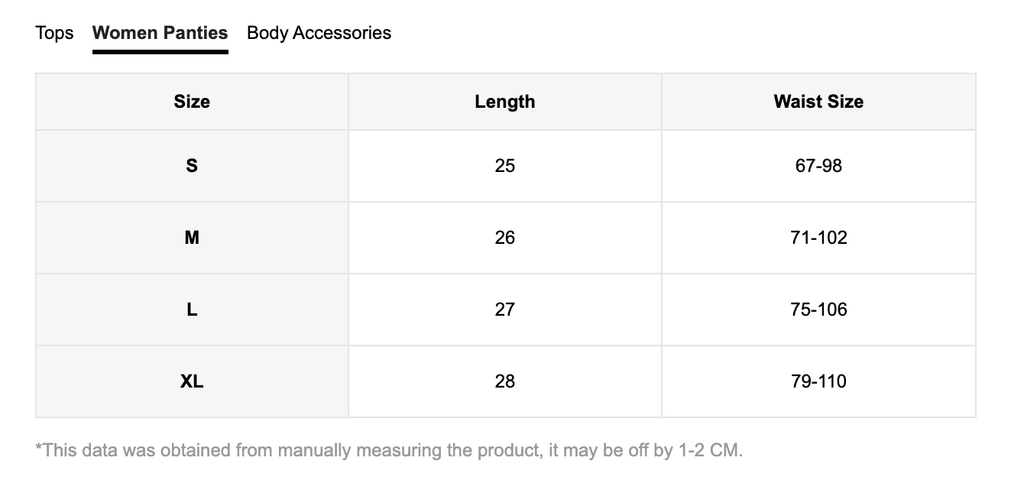Screen dimensions: 1024x477
Task: Select the M size row label
Action: 192,238
